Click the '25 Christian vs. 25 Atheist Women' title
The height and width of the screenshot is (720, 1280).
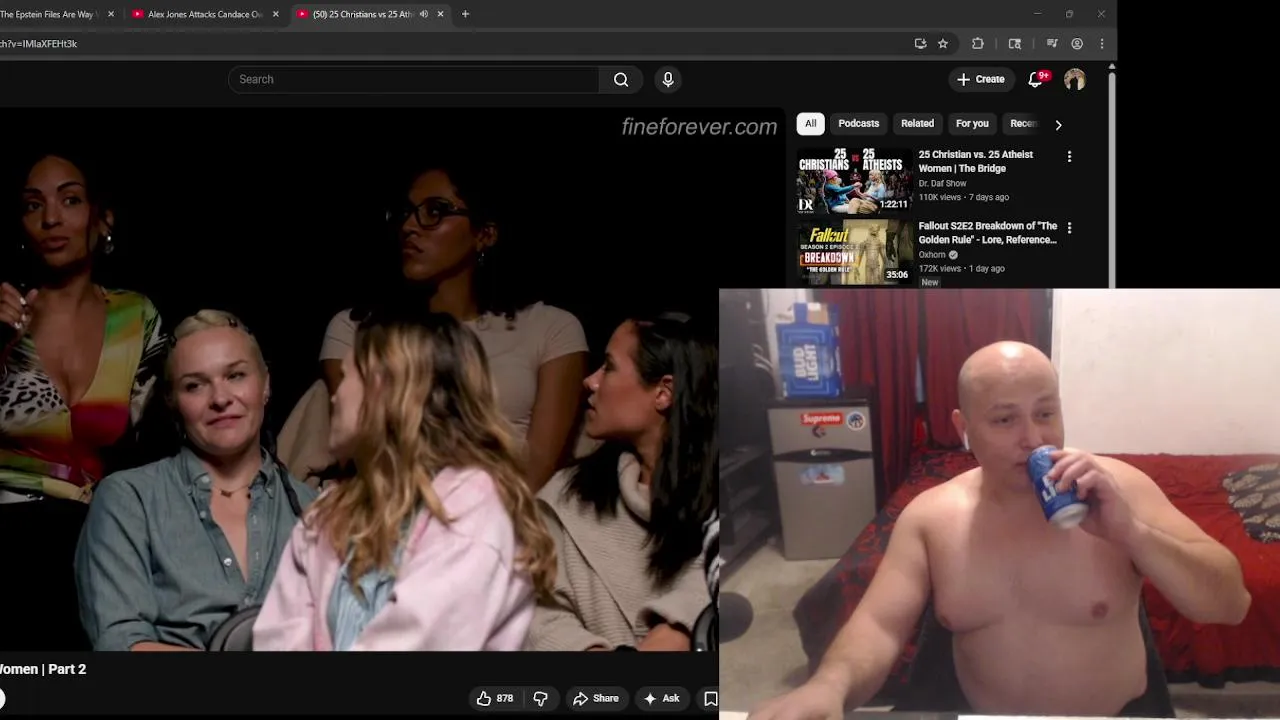coord(976,161)
